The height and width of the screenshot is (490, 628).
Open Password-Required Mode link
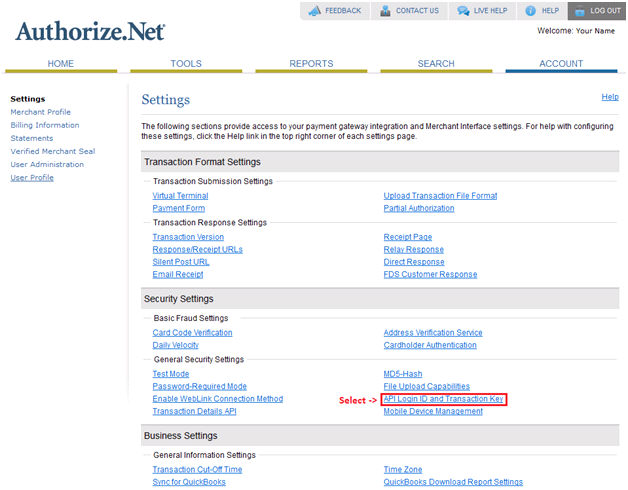(199, 387)
